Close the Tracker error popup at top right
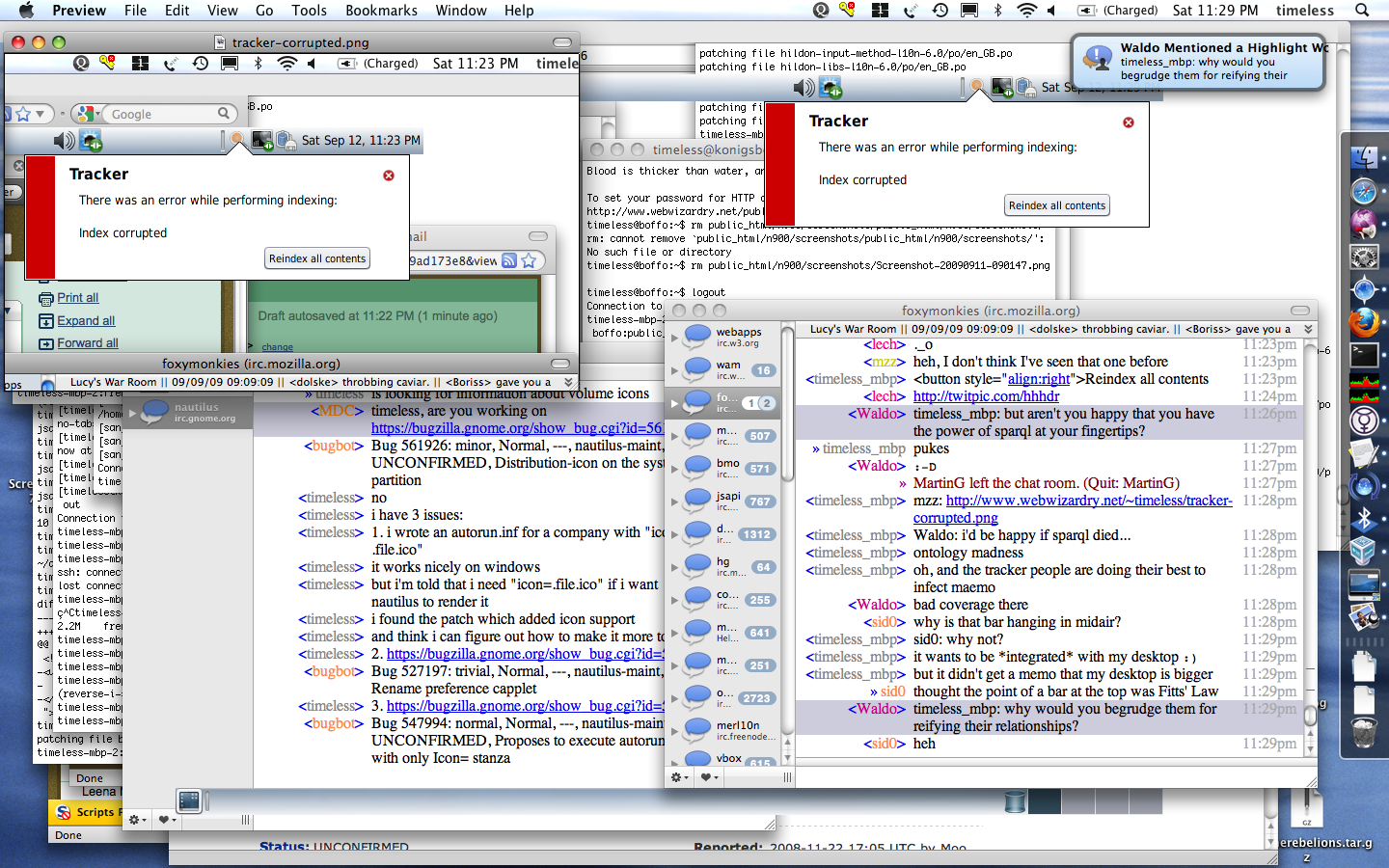Screen dimensions: 1389x868 click(x=1129, y=122)
